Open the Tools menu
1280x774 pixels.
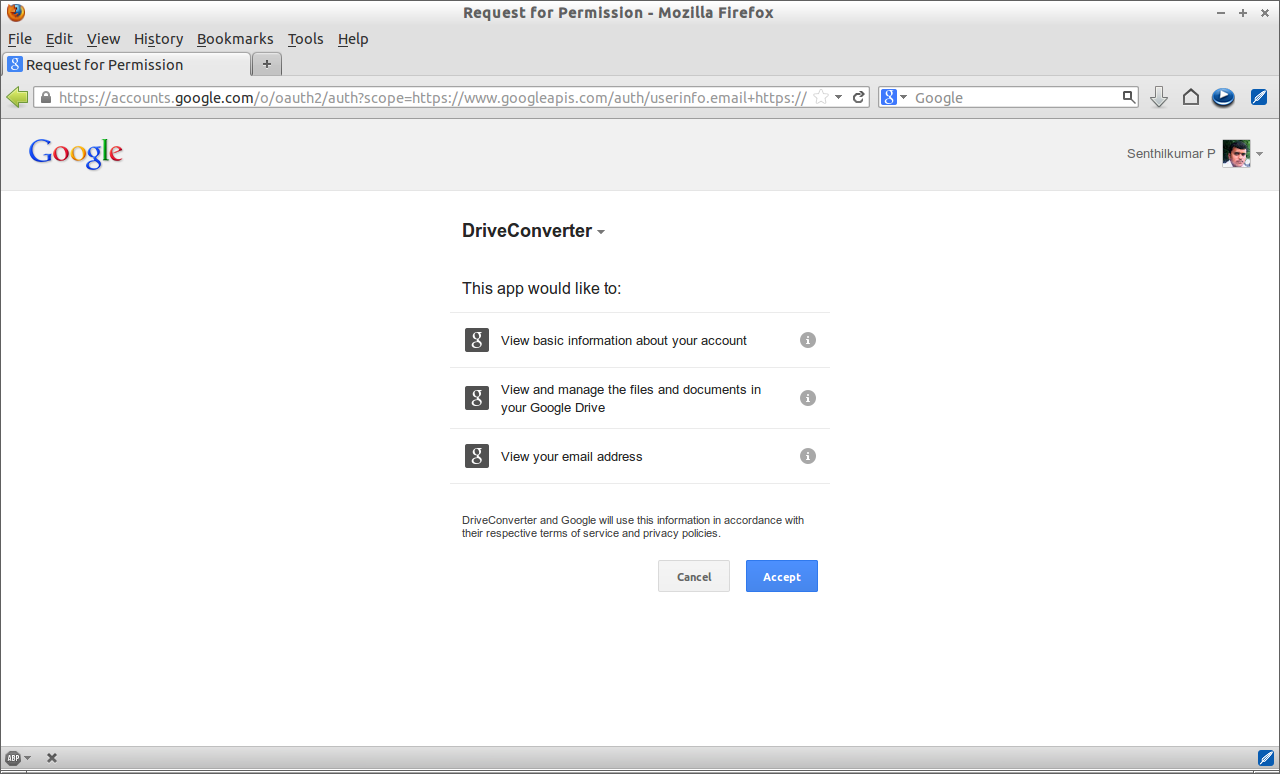click(x=305, y=39)
